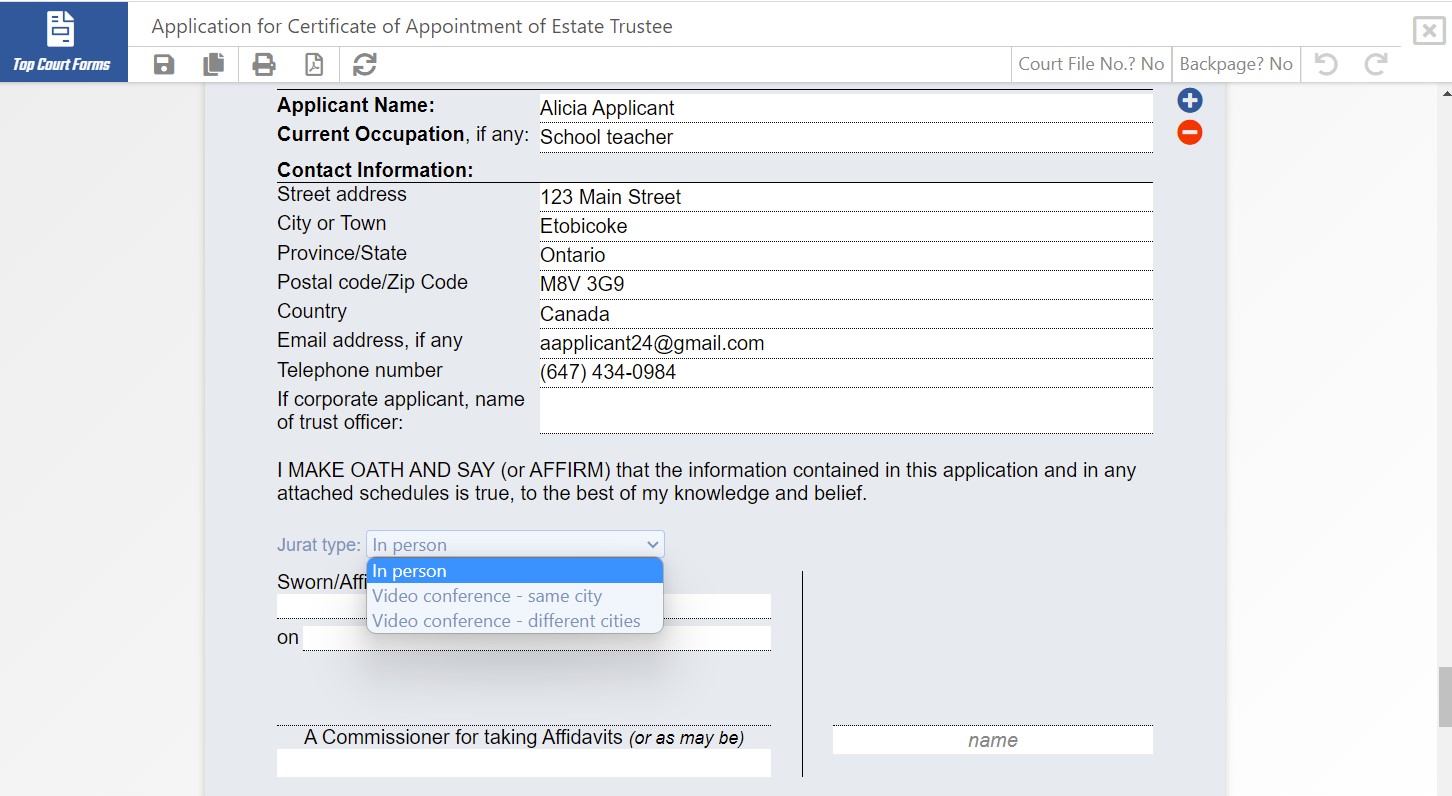
Task: Undo the last change
Action: coord(1326,65)
